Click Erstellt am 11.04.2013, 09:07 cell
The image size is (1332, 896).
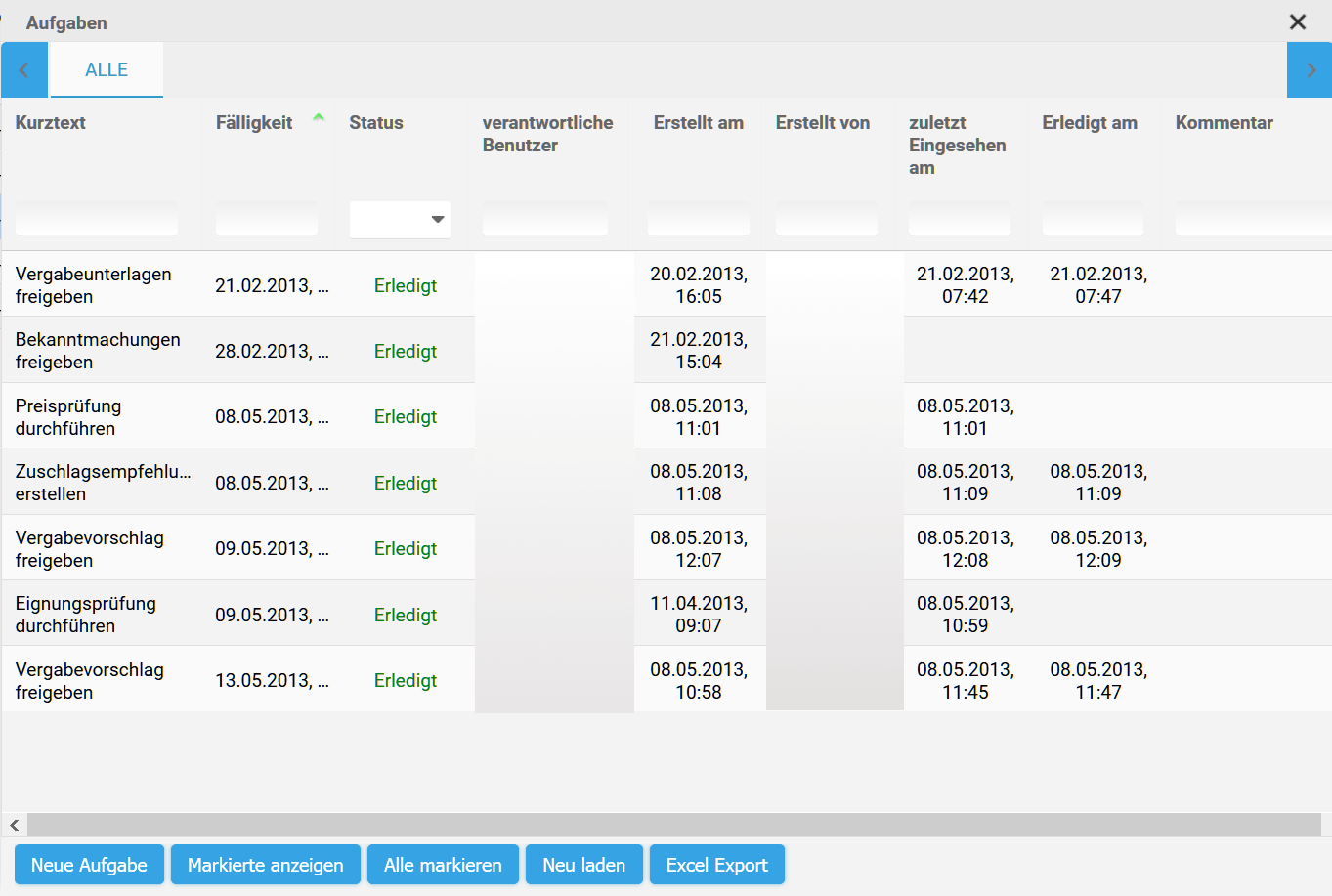tap(699, 615)
